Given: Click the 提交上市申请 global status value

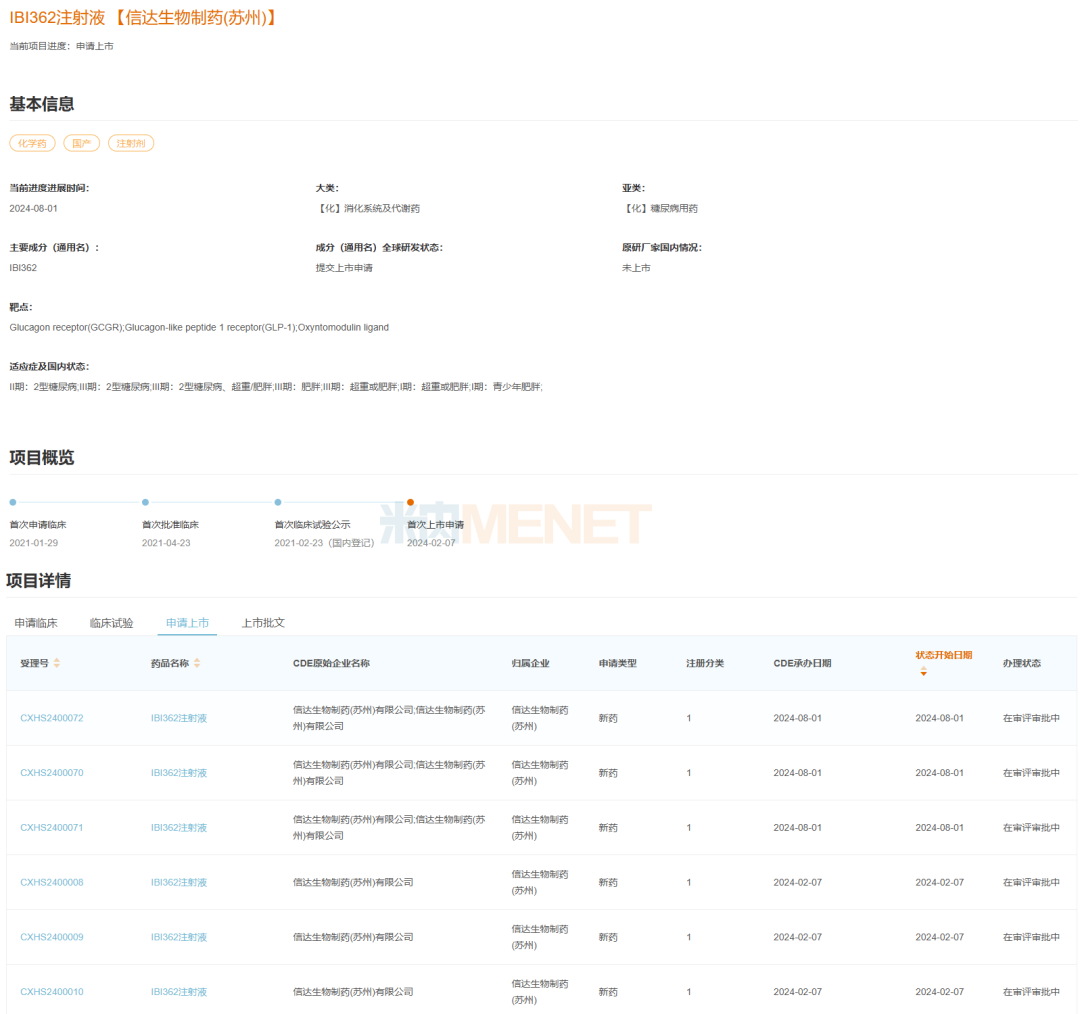Looking at the screenshot, I should pyautogui.click(x=344, y=268).
